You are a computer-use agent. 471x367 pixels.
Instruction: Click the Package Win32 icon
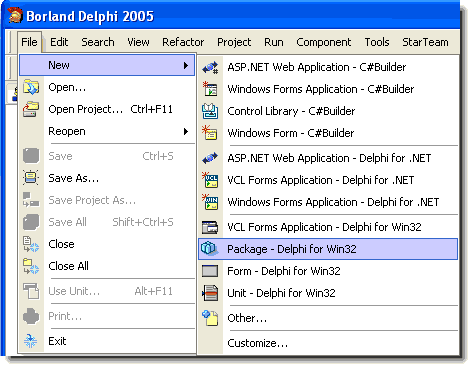click(x=209, y=249)
